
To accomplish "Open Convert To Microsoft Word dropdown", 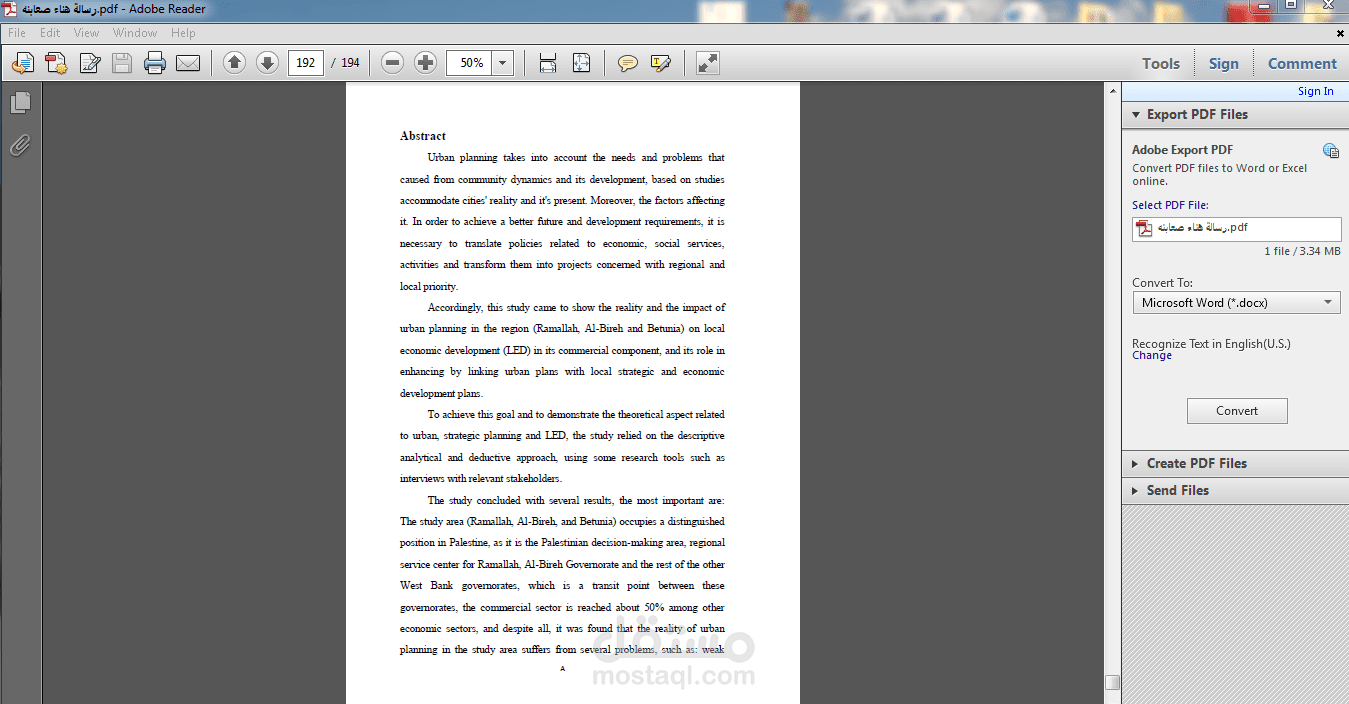I will point(1236,302).
